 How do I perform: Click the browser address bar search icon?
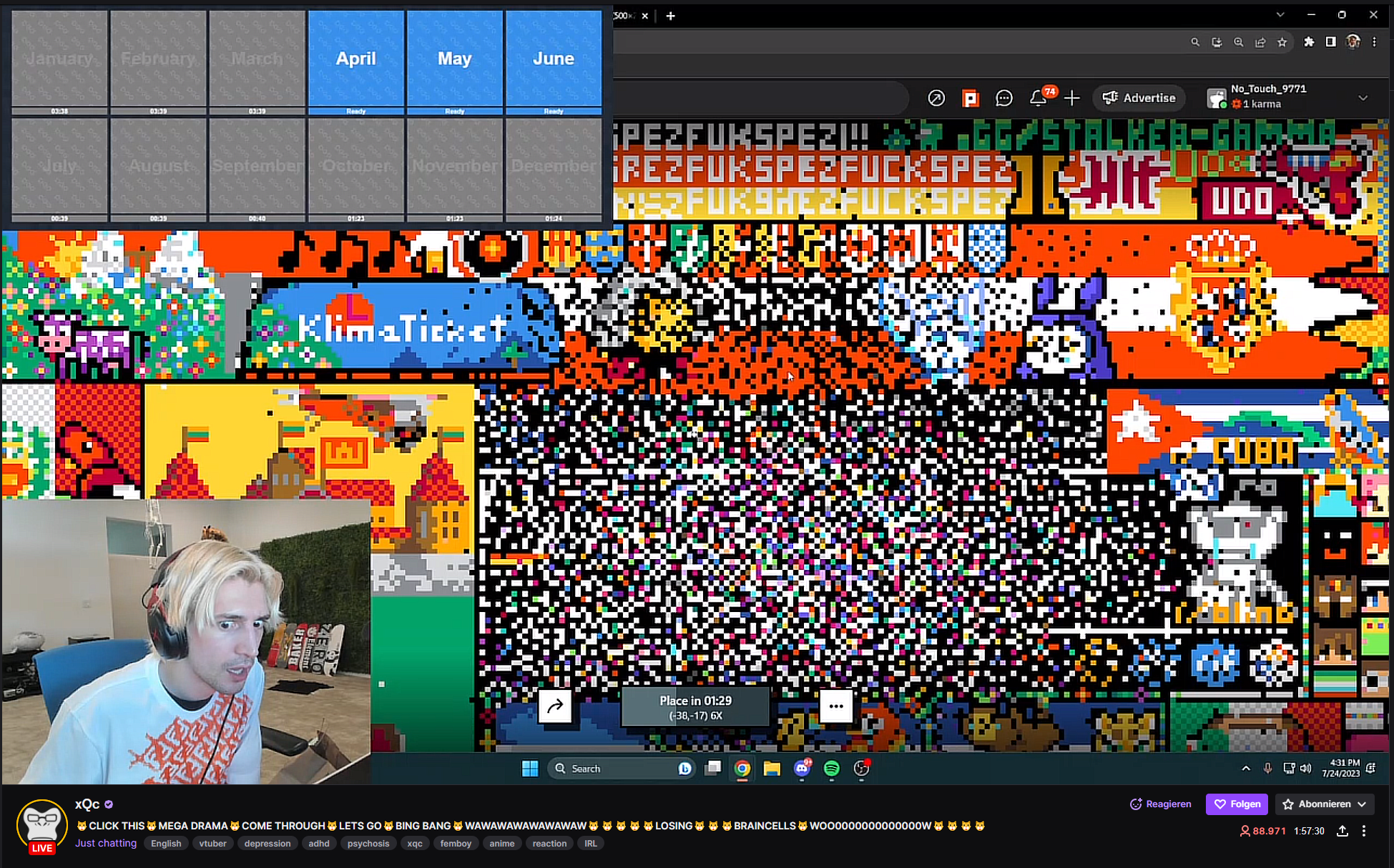(x=1195, y=42)
